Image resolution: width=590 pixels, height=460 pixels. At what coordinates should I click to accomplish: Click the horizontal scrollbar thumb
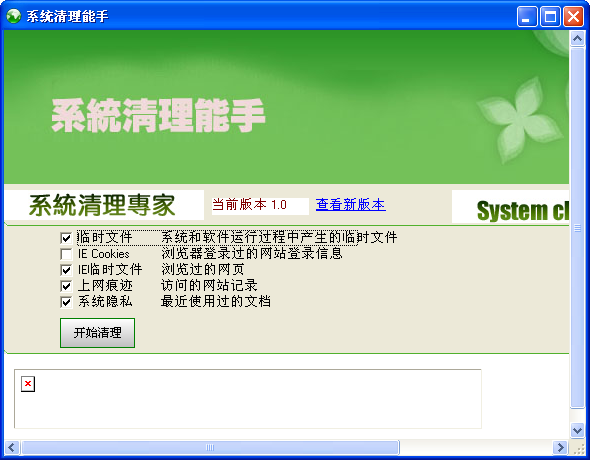(210, 447)
